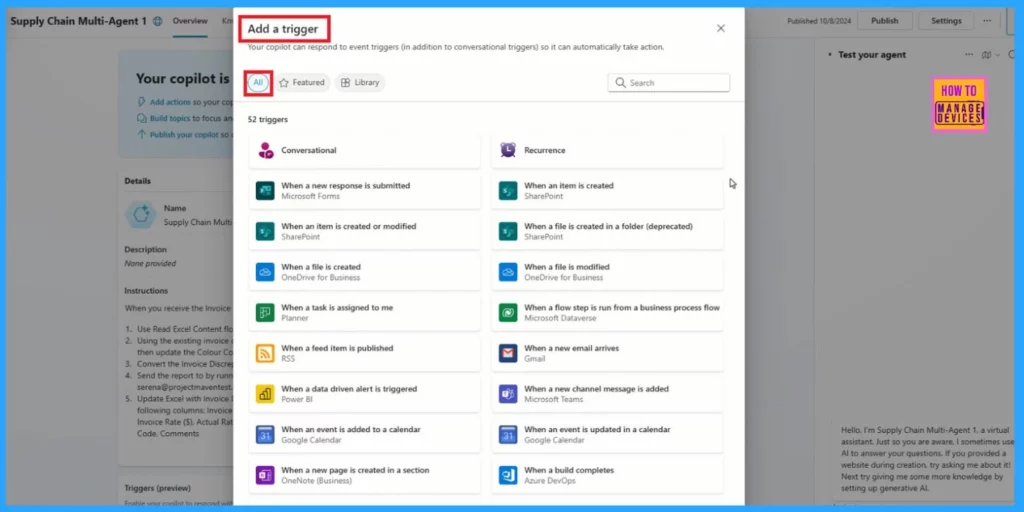Open ellipsis menu in Test your agent panel
Image resolution: width=1024 pixels, height=512 pixels.
(969, 55)
